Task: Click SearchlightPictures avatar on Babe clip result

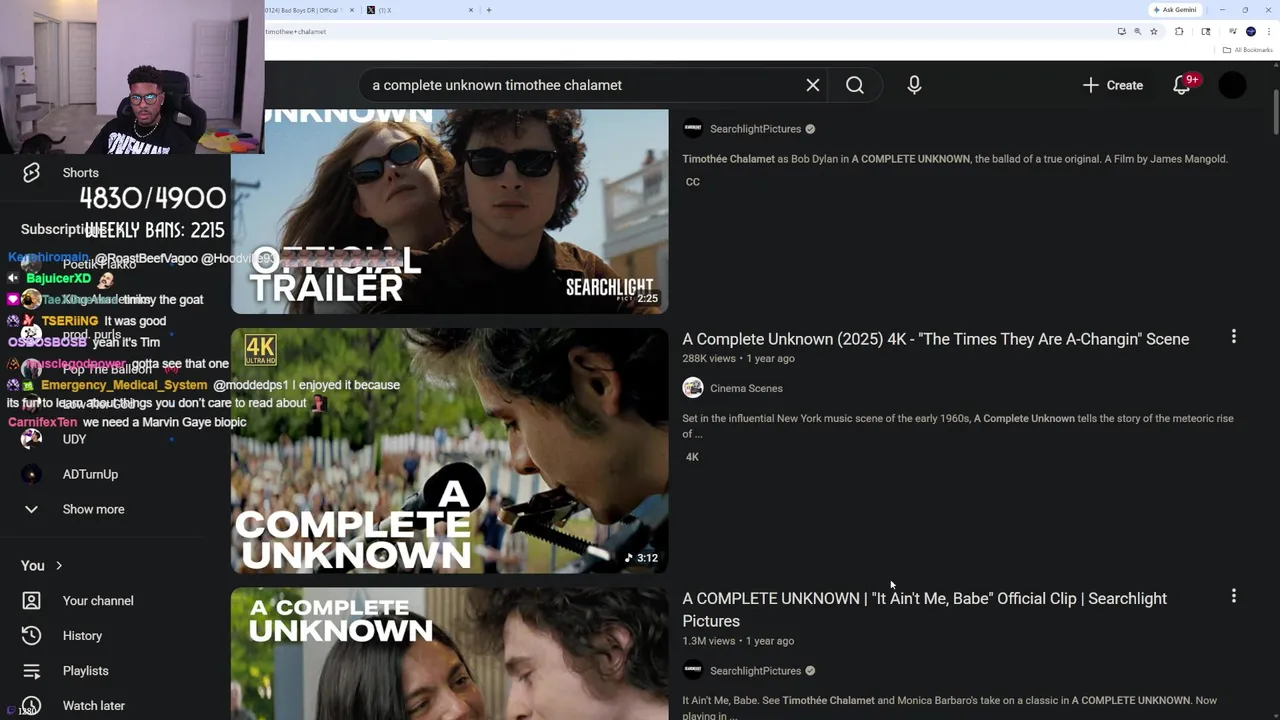Action: click(693, 670)
